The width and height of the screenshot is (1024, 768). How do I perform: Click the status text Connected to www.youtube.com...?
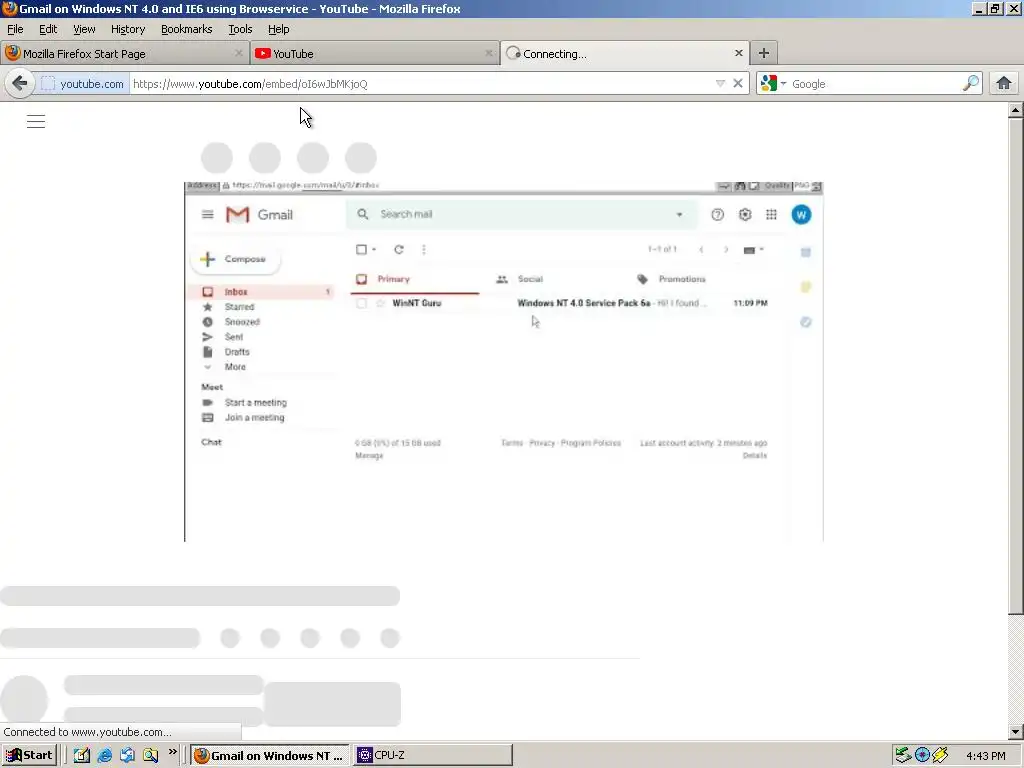pos(88,732)
